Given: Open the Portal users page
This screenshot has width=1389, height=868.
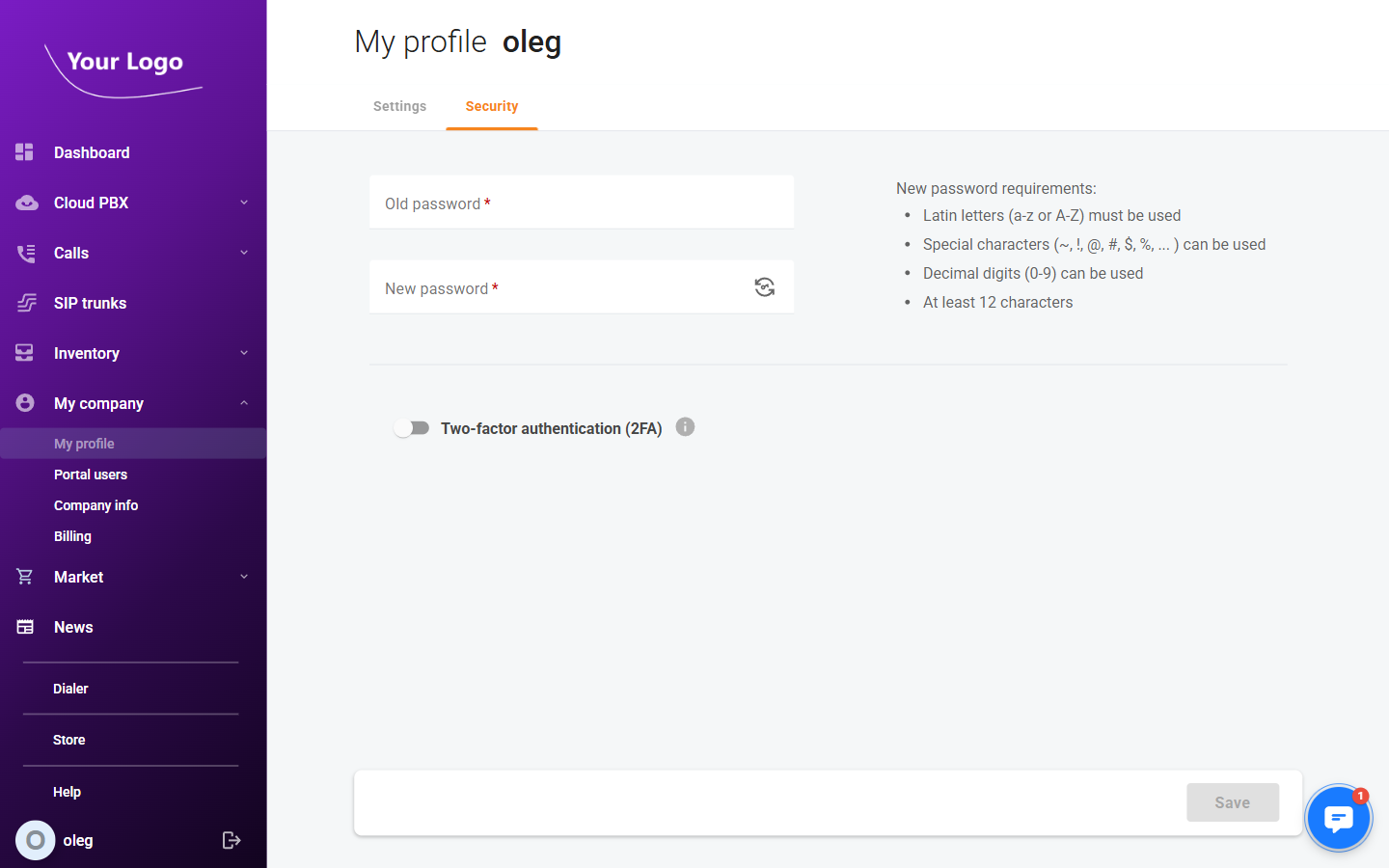Looking at the screenshot, I should click(x=91, y=474).
